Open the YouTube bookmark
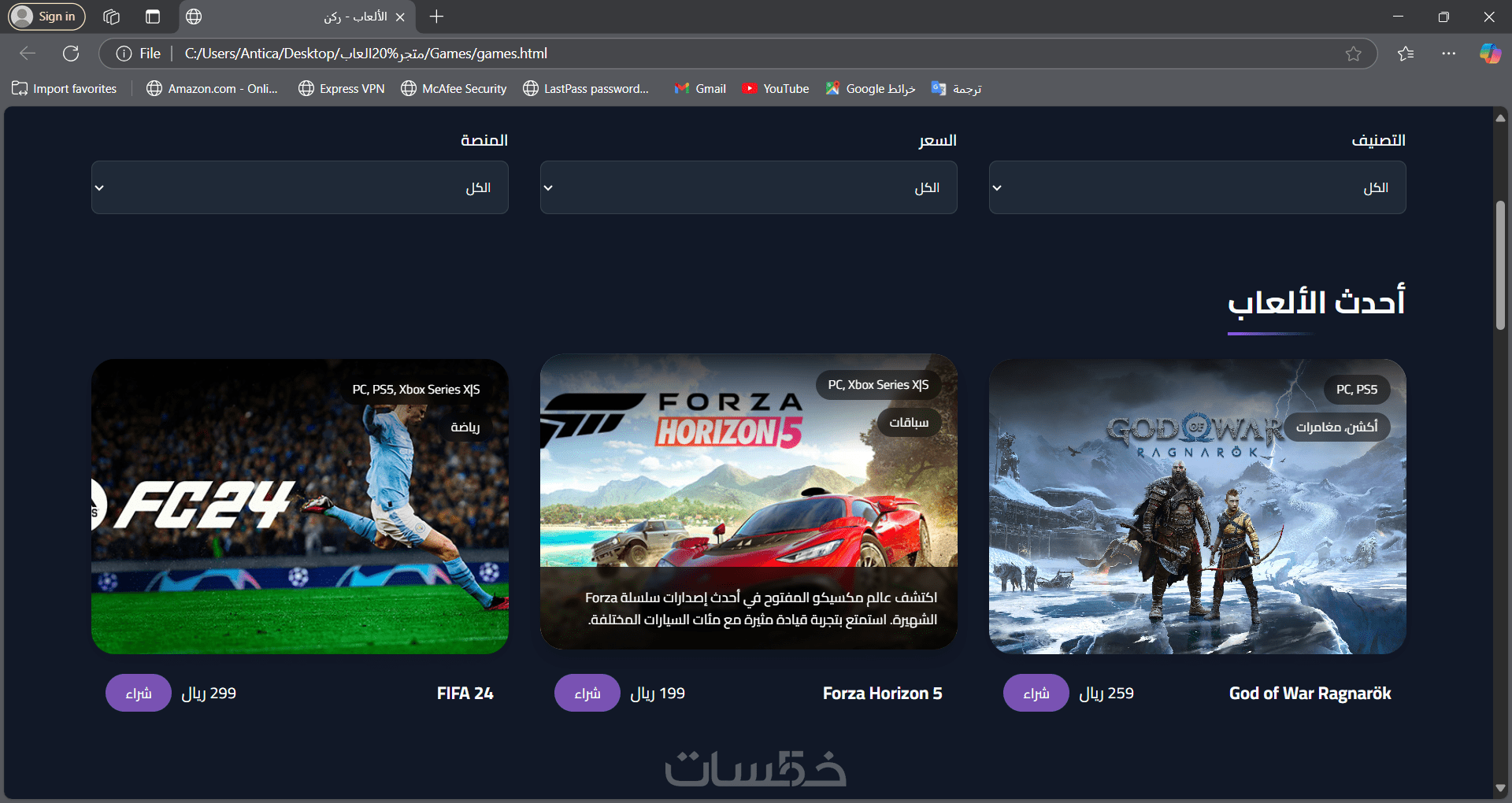1512x803 pixels. tap(775, 89)
